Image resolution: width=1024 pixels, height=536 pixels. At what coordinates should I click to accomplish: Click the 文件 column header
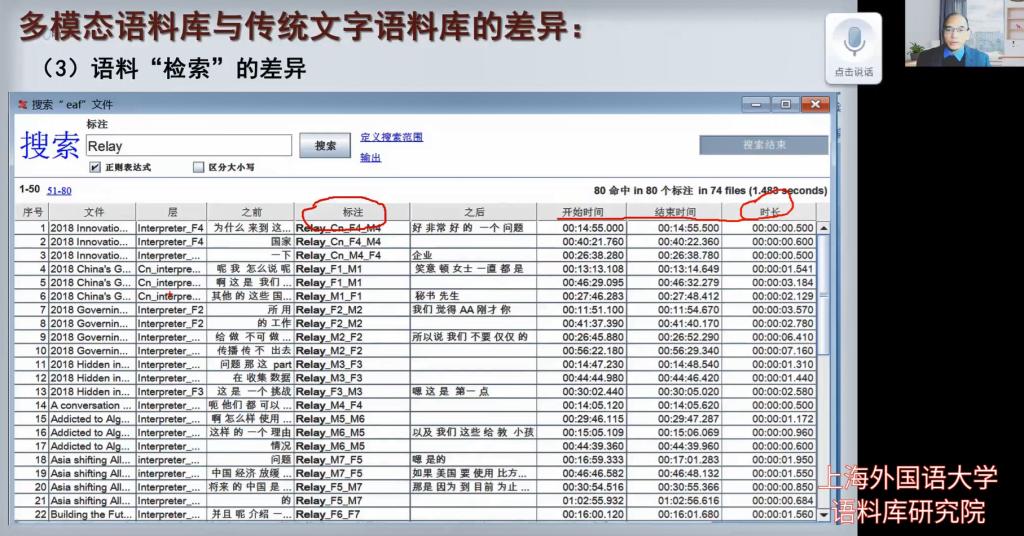coord(93,212)
